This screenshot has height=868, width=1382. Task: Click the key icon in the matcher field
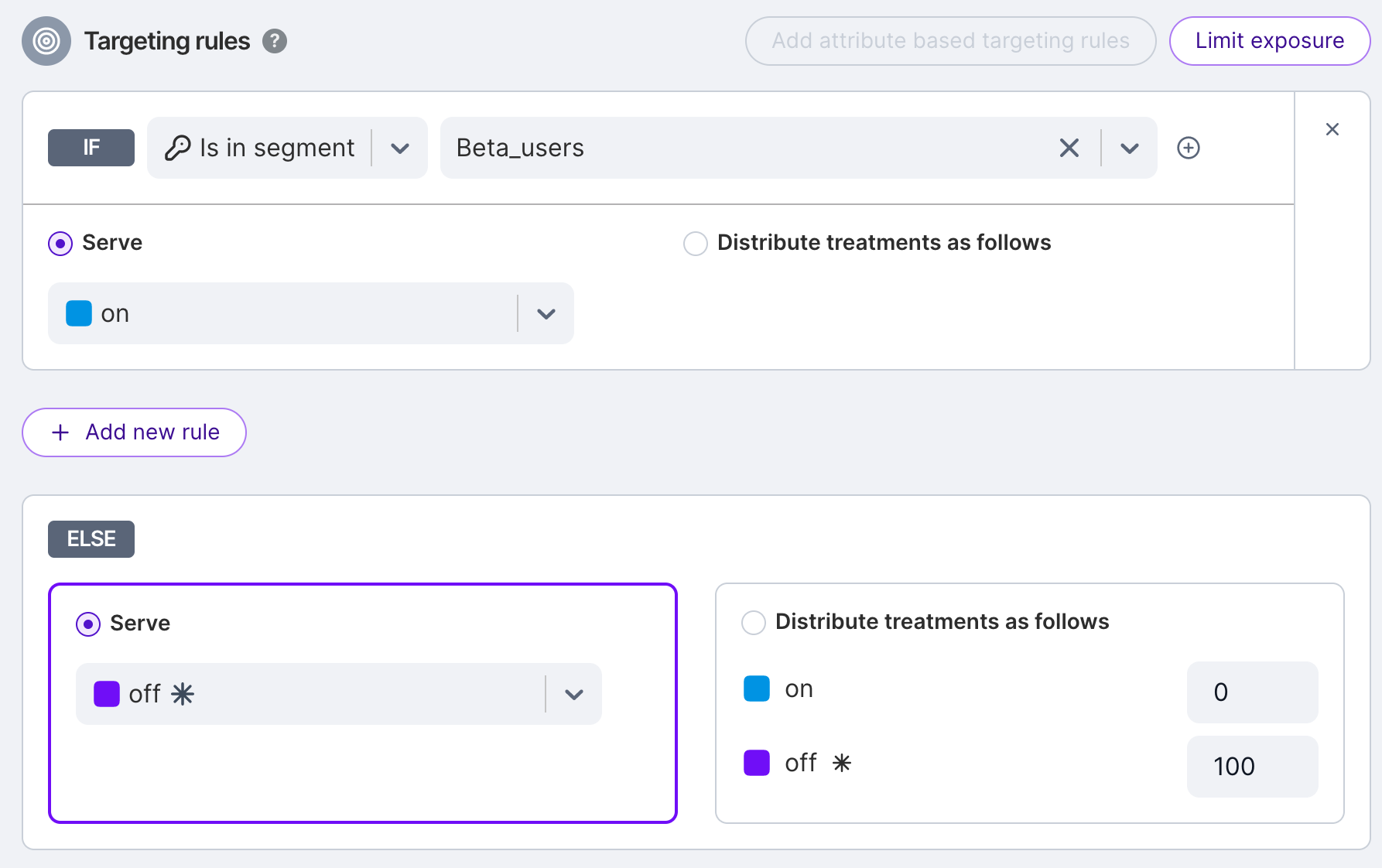point(178,148)
